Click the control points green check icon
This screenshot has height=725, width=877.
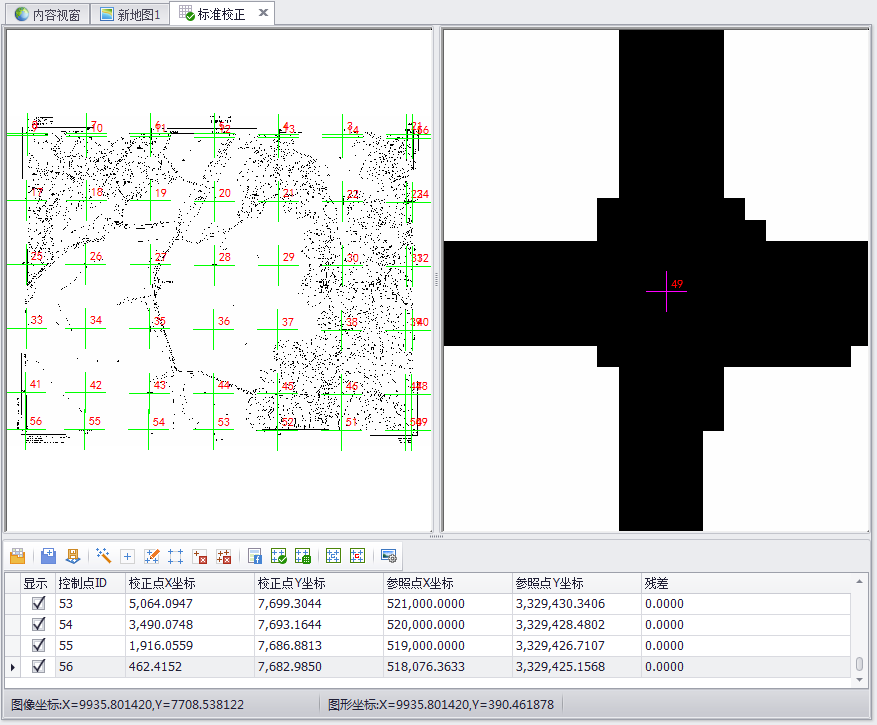click(x=279, y=556)
